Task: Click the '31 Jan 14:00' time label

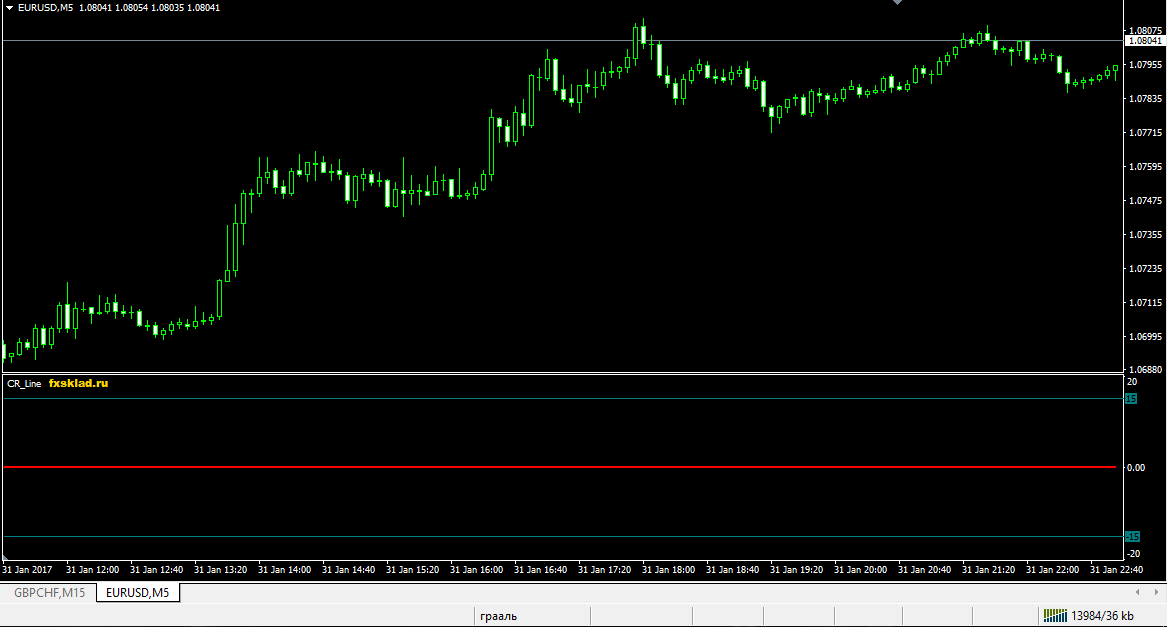Action: (284, 570)
